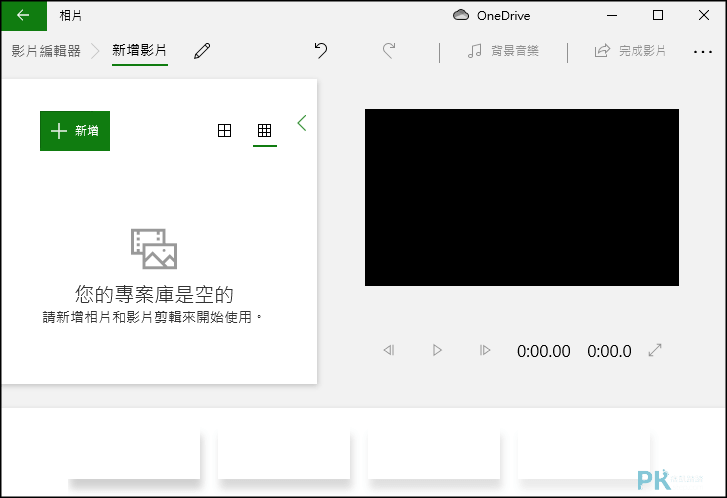Go back using the green arrow button
Image resolution: width=727 pixels, height=498 pixels.
(24, 15)
